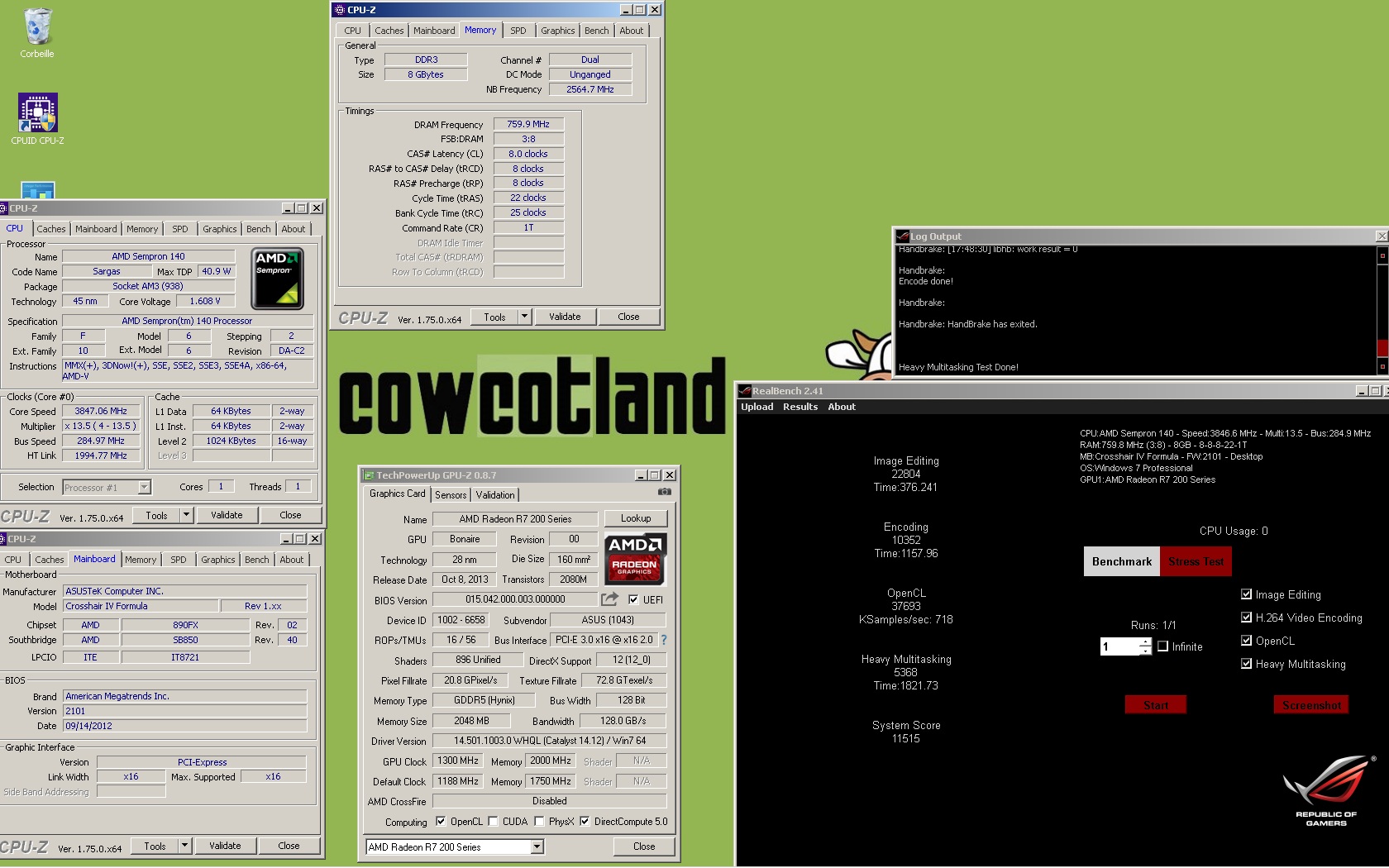Screen dimensions: 1389x868
Task: Click the Bus Interface question mark icon
Action: pyautogui.click(x=663, y=640)
